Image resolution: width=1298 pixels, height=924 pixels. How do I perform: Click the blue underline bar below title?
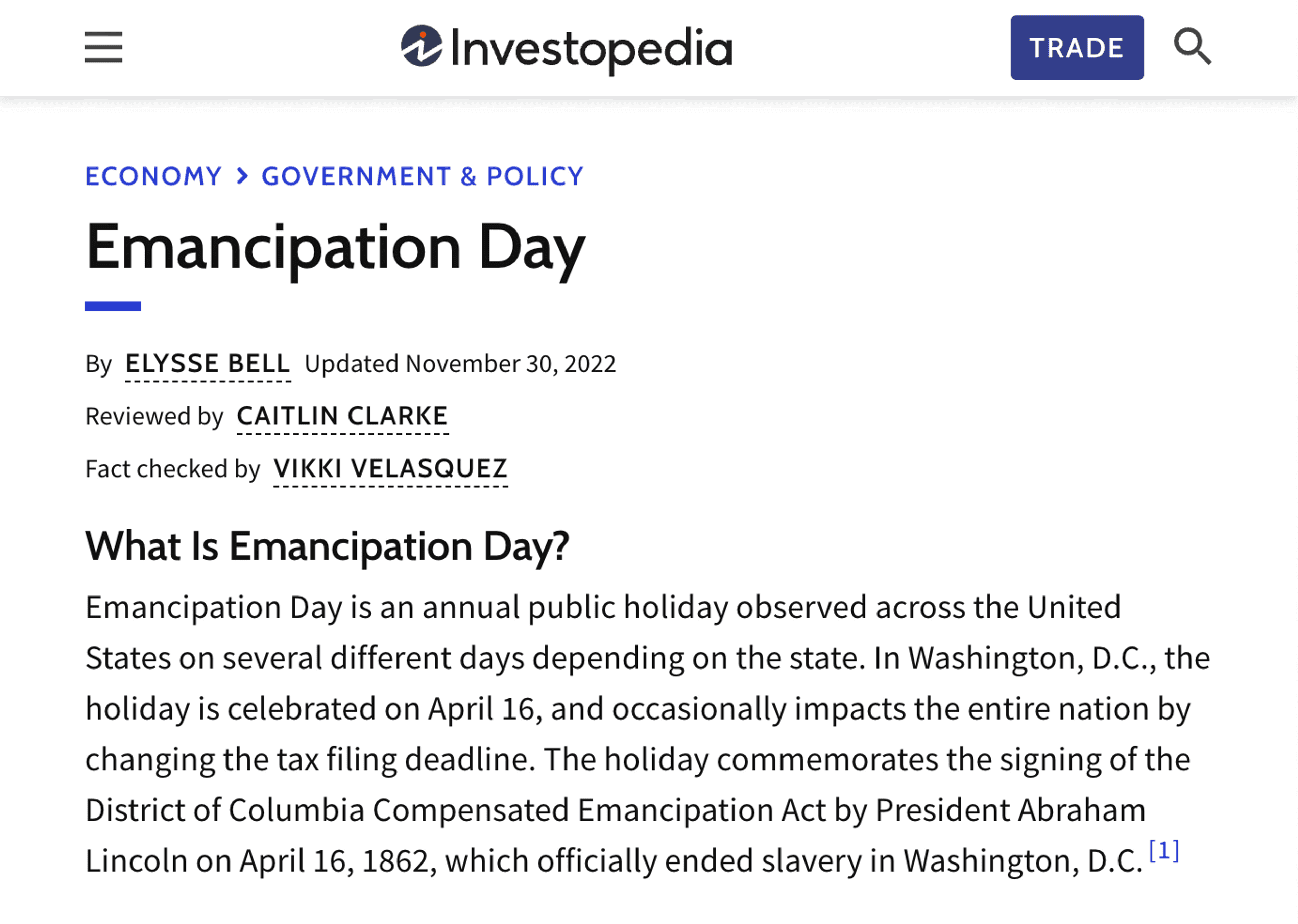tap(113, 307)
